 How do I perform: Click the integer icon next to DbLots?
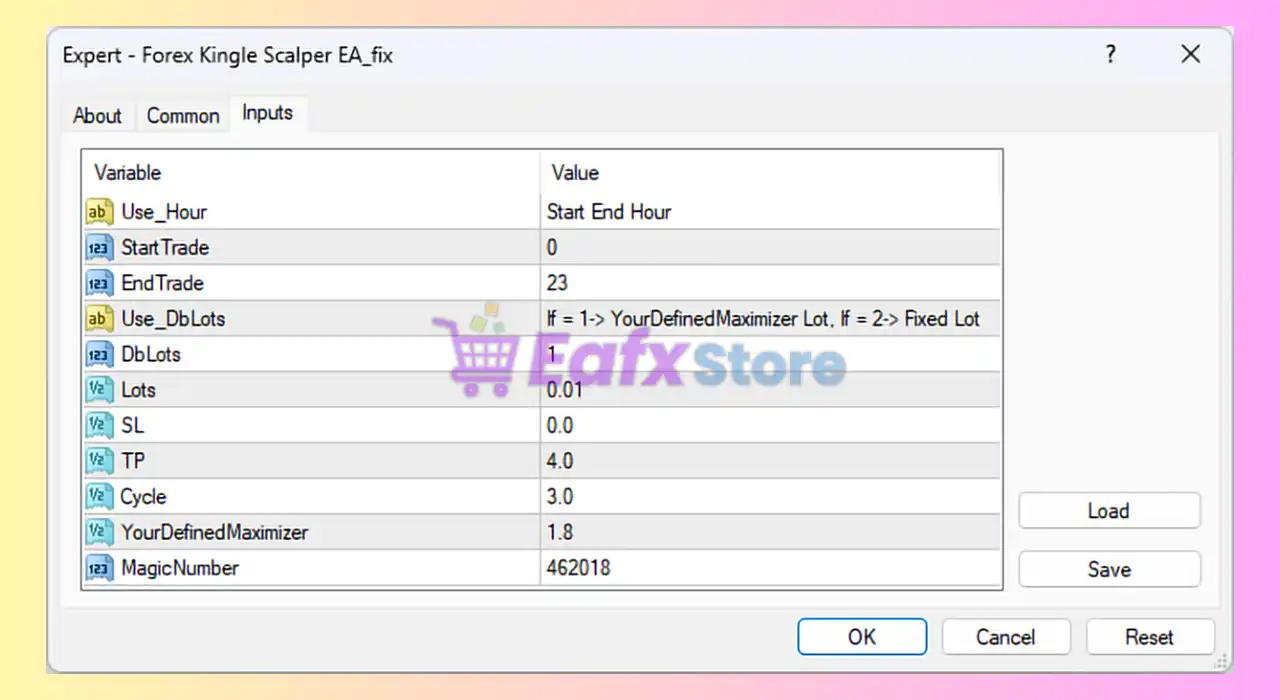(x=100, y=355)
